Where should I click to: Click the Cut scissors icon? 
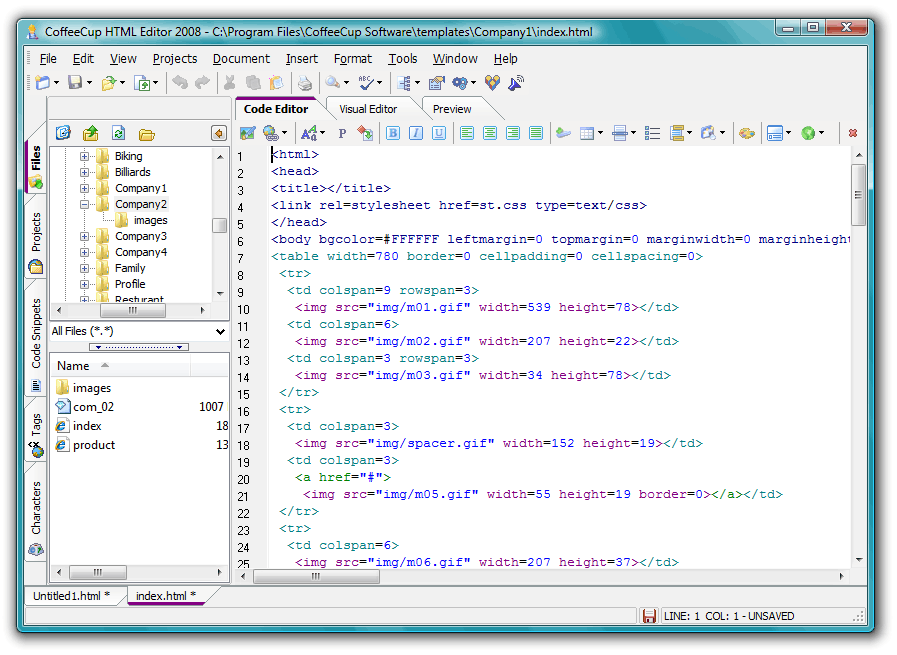tap(229, 83)
